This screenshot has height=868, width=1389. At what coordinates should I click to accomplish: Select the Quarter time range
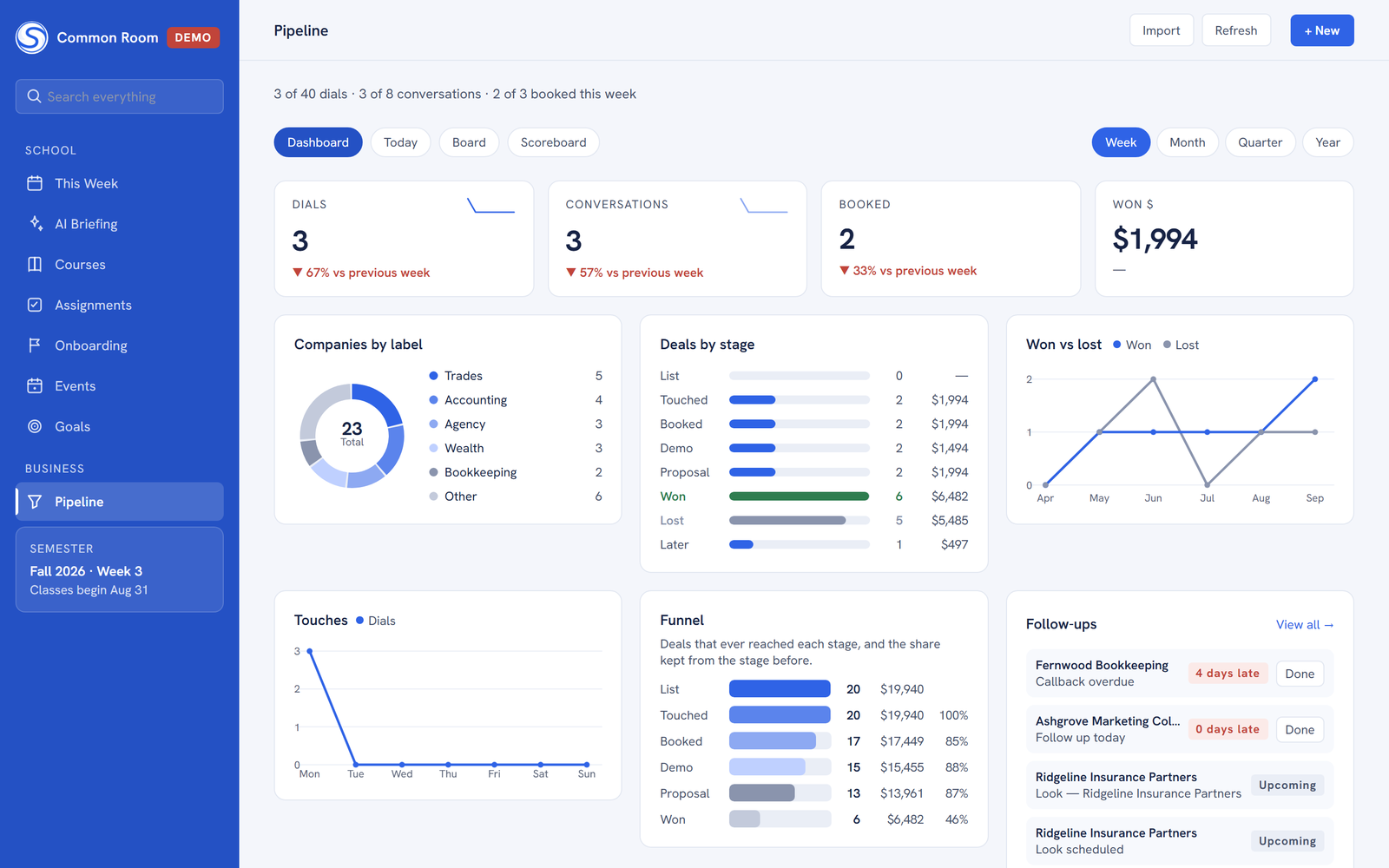click(x=1260, y=142)
